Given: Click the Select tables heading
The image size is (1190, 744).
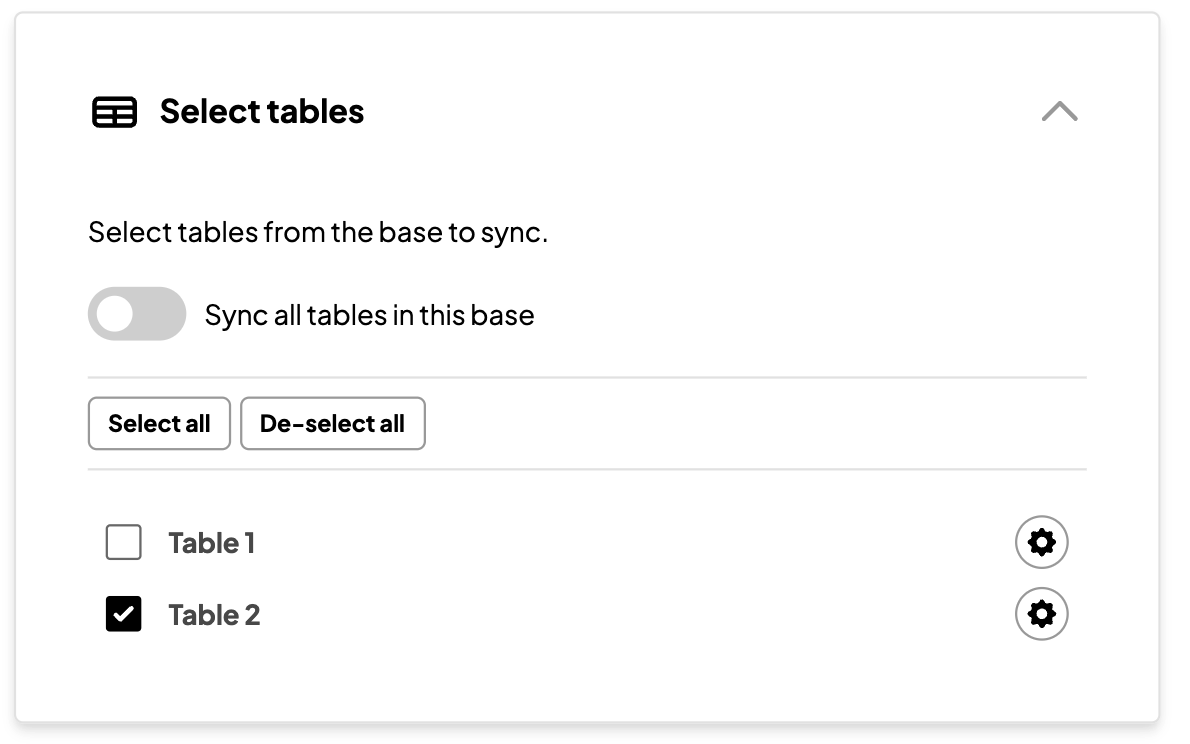Looking at the screenshot, I should [261, 112].
